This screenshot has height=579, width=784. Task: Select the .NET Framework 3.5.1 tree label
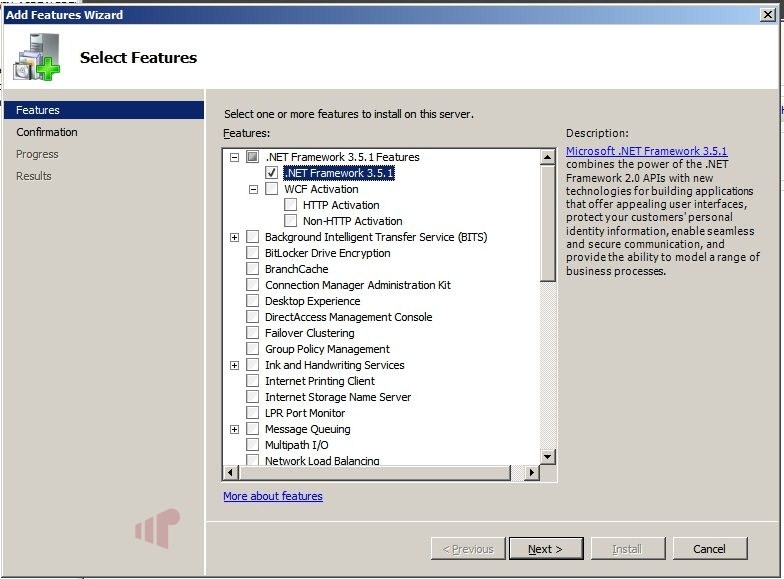(339, 173)
